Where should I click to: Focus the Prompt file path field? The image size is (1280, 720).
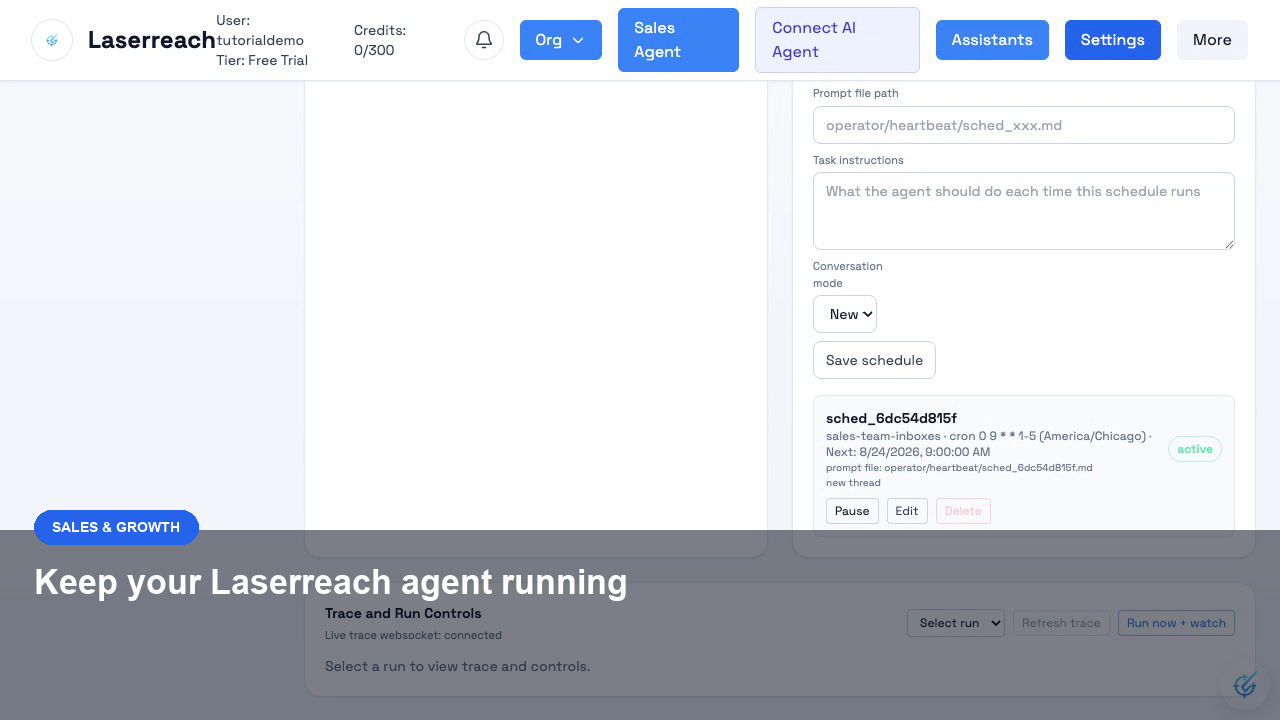pyautogui.click(x=1024, y=125)
